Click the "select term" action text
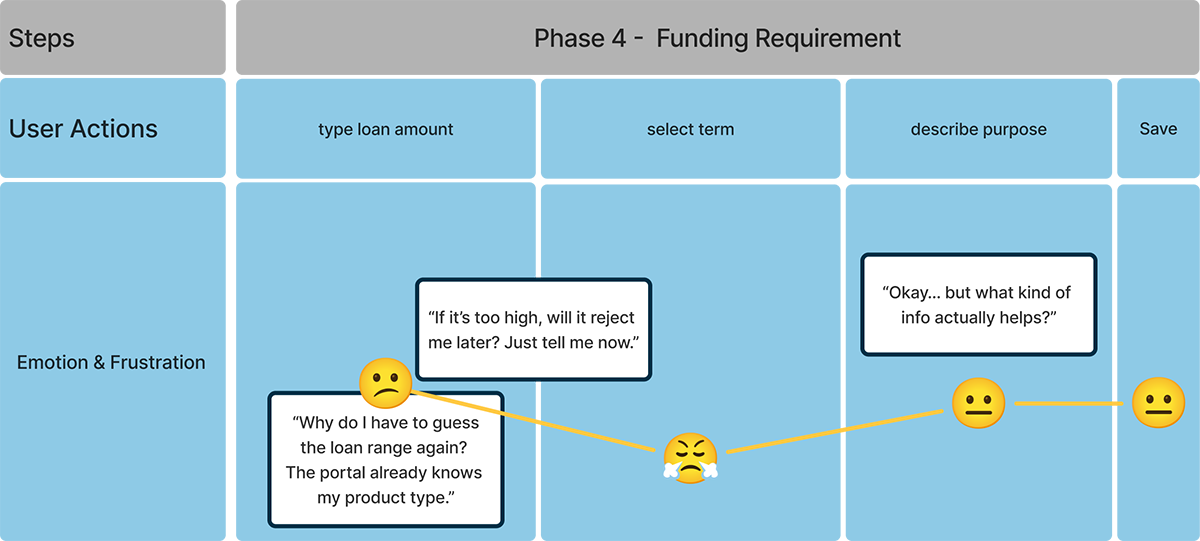Image resolution: width=1200 pixels, height=541 pixels. point(690,130)
